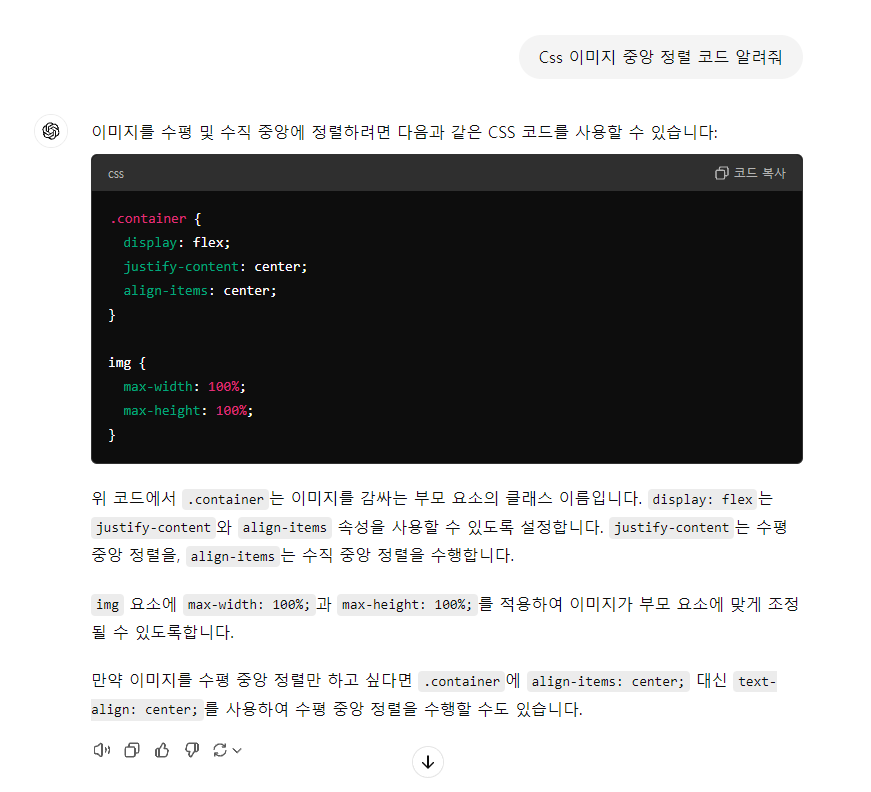This screenshot has height=792, width=871.
Task: Click inline code 'justify-content' before '와'
Action: (x=153, y=527)
